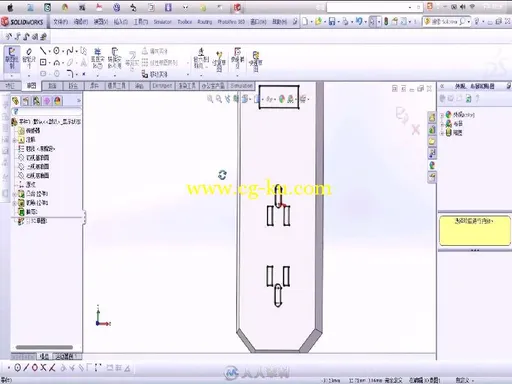Create a new document with New icon
512x384 pixels.
coord(305,22)
